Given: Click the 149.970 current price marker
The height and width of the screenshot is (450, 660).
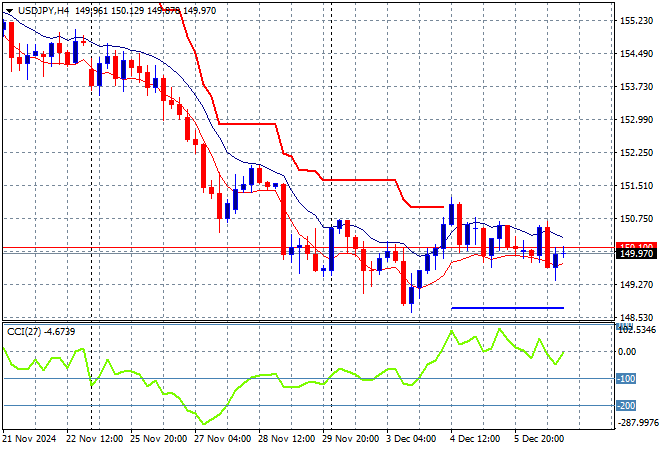Looking at the screenshot, I should [634, 254].
